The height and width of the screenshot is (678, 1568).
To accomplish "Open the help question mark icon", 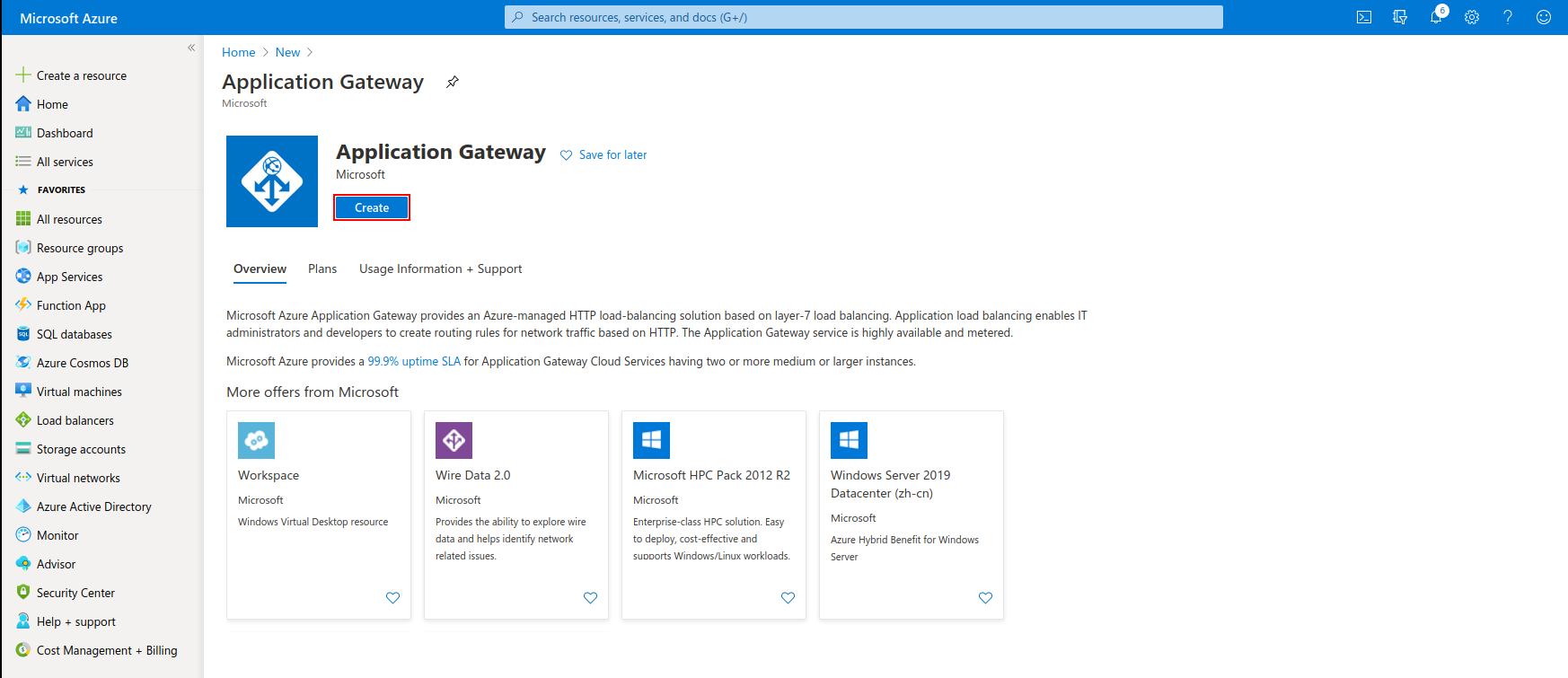I will pyautogui.click(x=1508, y=17).
